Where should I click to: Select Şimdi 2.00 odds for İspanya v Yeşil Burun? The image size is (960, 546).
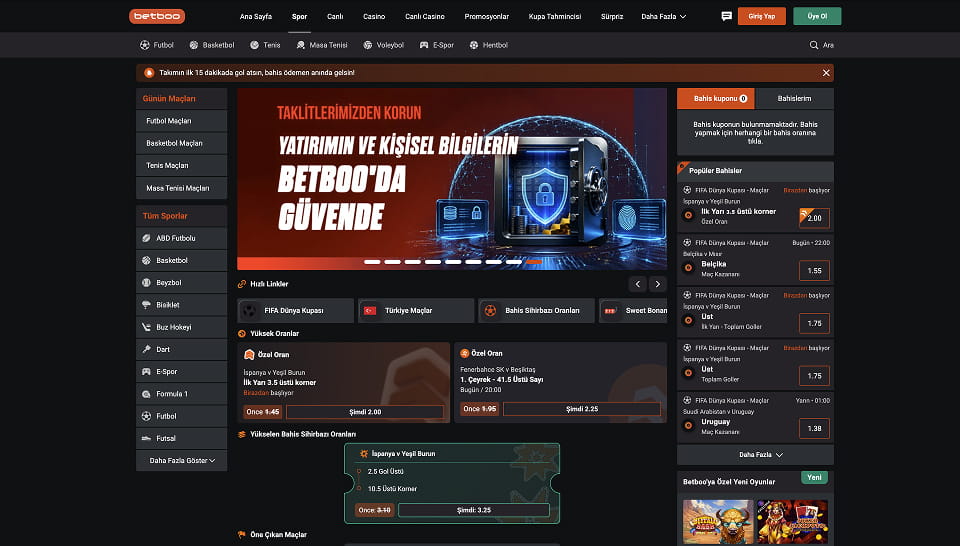point(365,412)
